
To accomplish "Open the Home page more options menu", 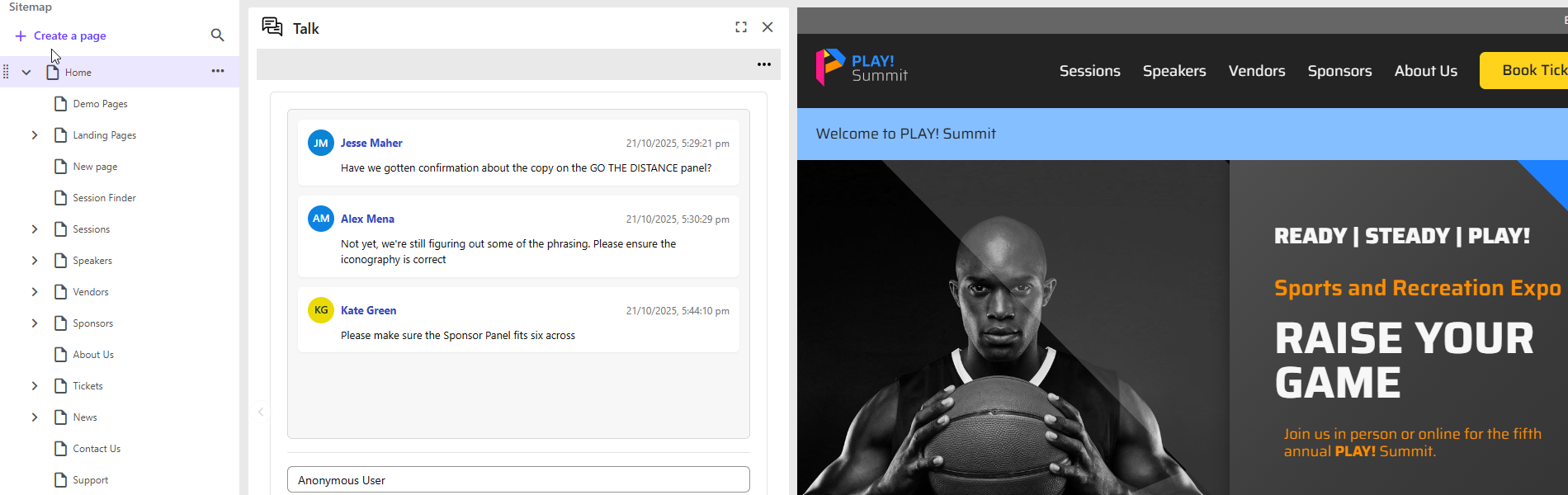I will click(218, 72).
